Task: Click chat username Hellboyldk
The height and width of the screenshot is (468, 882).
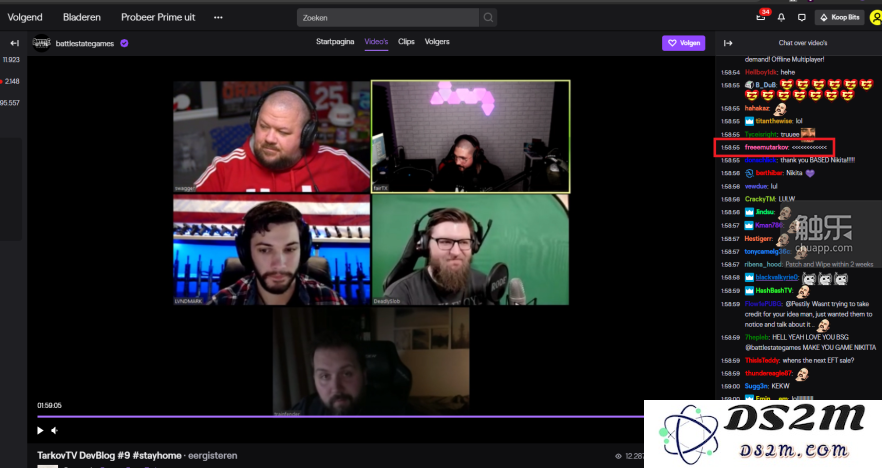Action: pos(760,72)
